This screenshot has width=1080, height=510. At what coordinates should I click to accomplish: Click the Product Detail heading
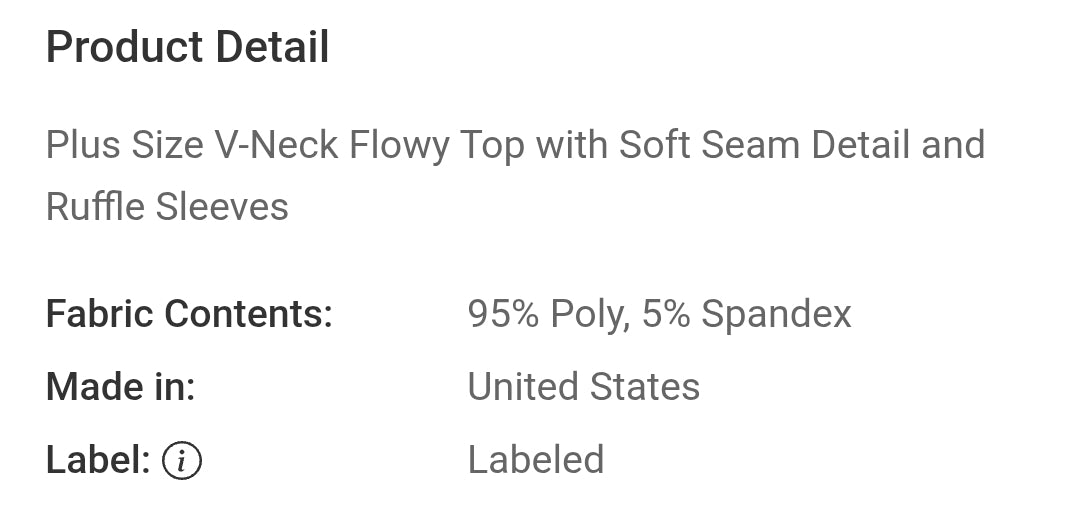[188, 47]
